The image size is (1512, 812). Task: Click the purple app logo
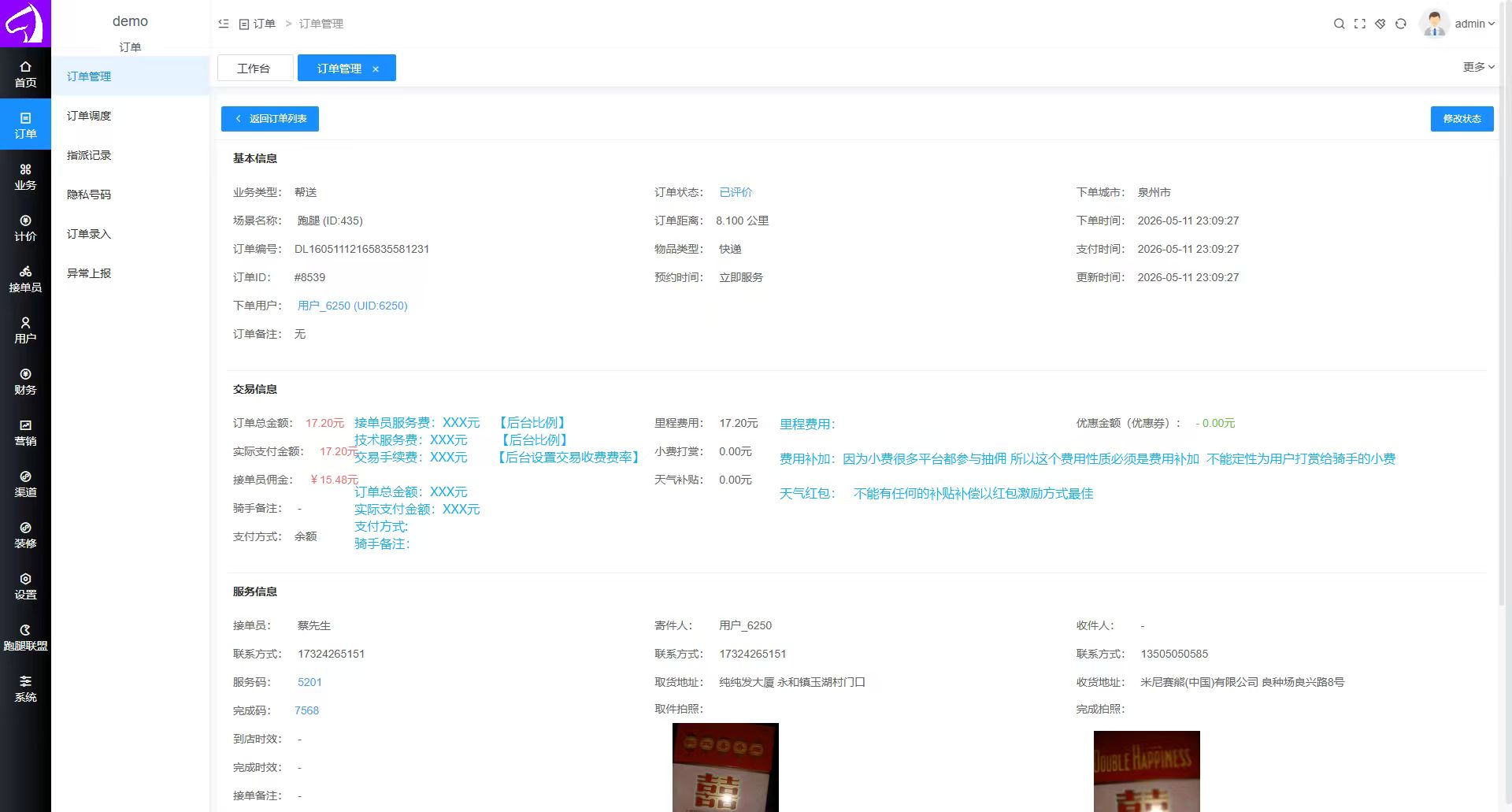(25, 24)
